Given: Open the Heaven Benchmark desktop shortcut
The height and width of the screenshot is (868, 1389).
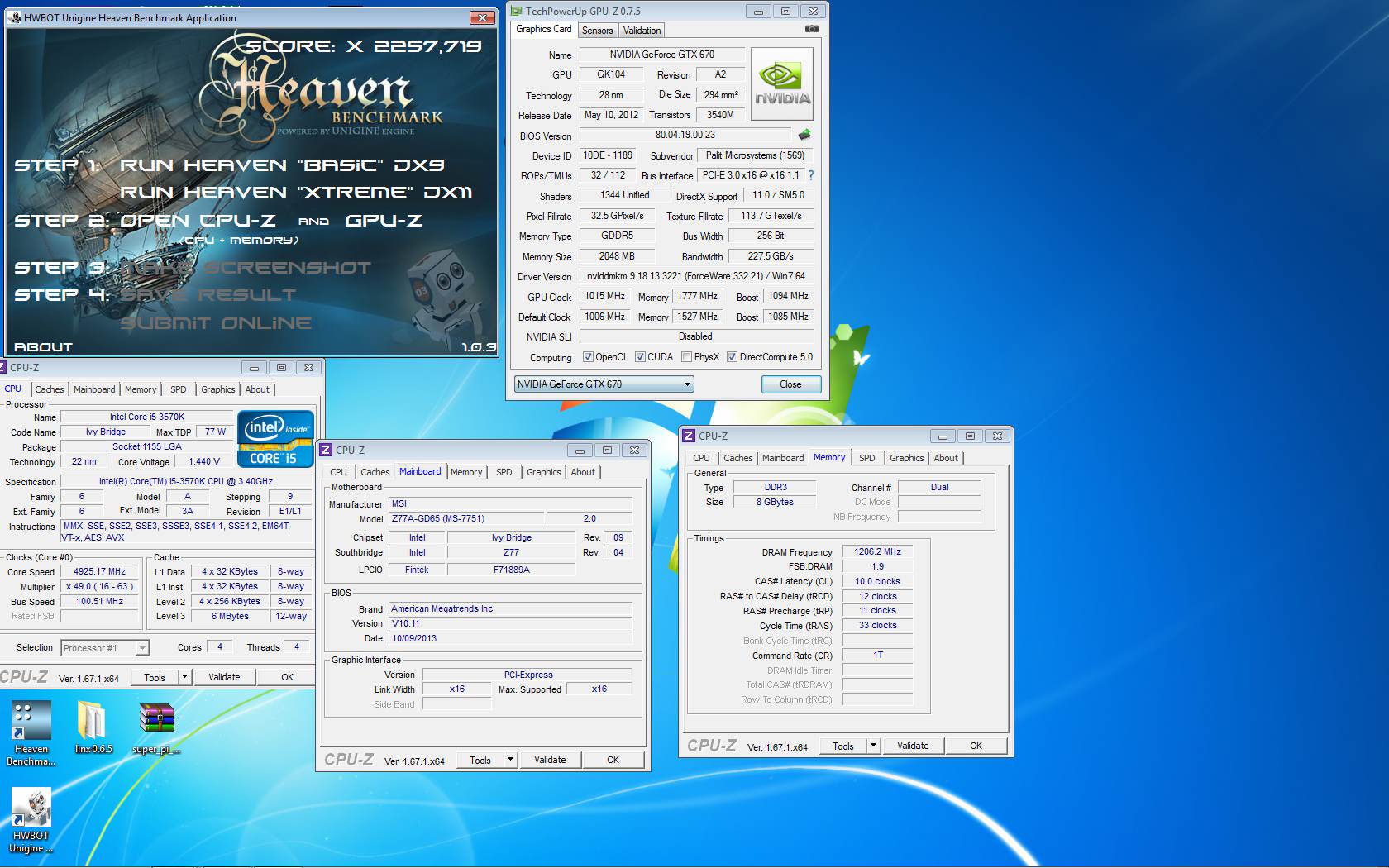Looking at the screenshot, I should (x=31, y=733).
